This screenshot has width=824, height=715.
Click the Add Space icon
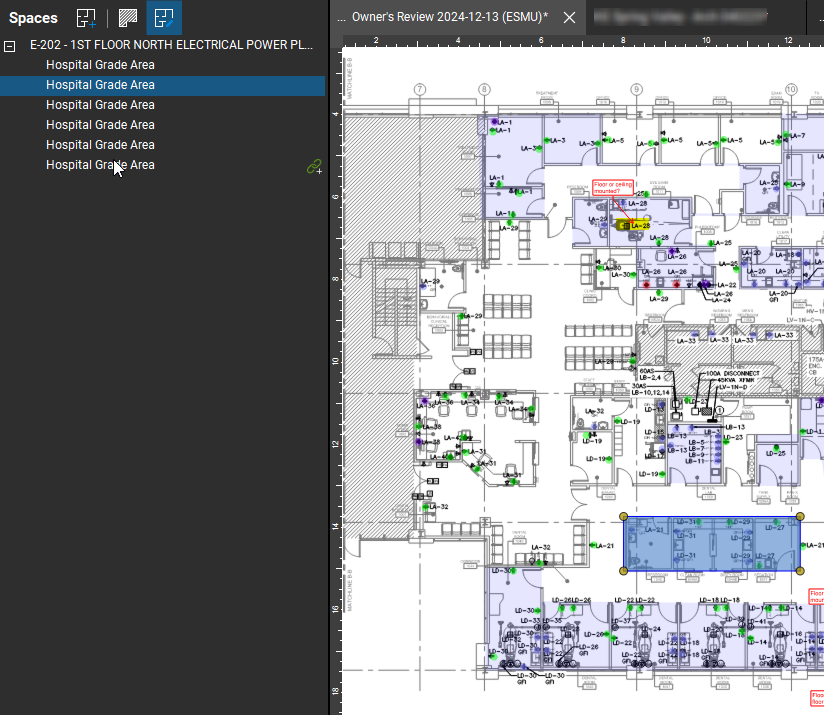click(x=86, y=18)
